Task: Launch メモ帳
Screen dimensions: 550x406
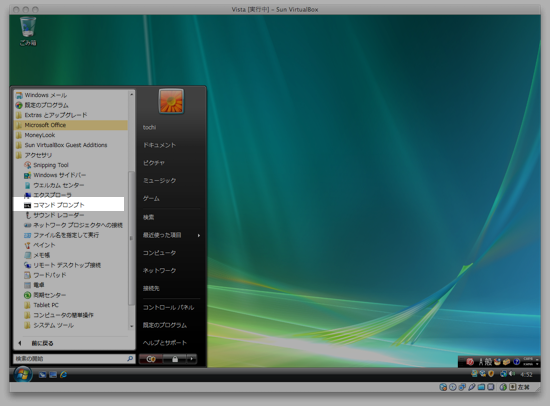Action: coord(71,255)
